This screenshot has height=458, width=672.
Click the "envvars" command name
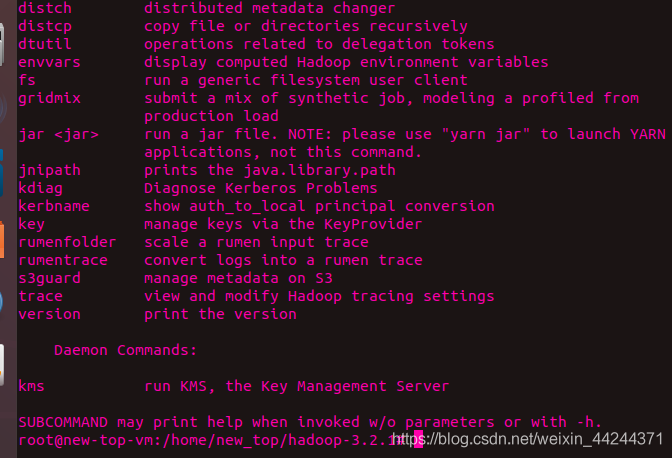tap(49, 62)
